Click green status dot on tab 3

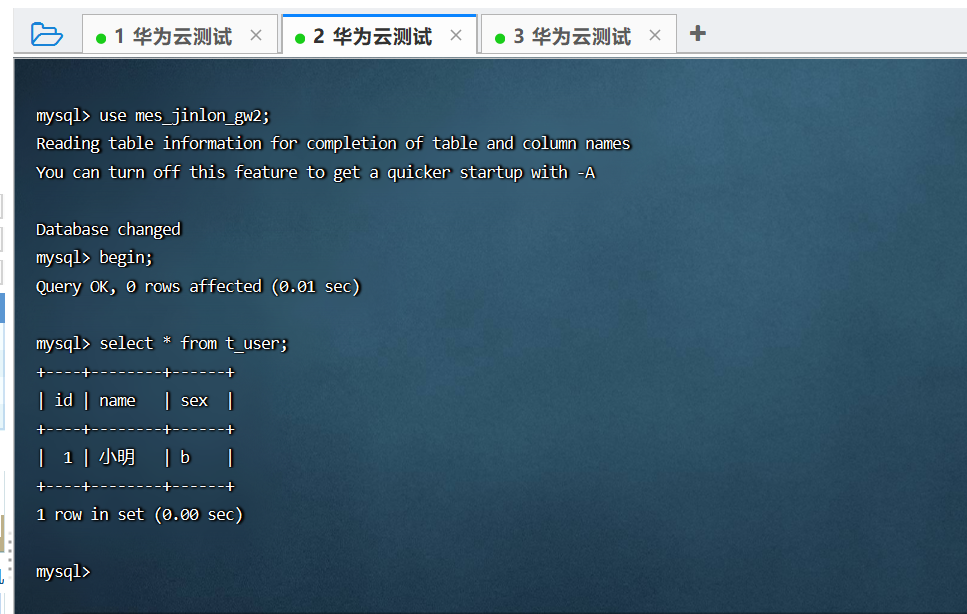(500, 38)
